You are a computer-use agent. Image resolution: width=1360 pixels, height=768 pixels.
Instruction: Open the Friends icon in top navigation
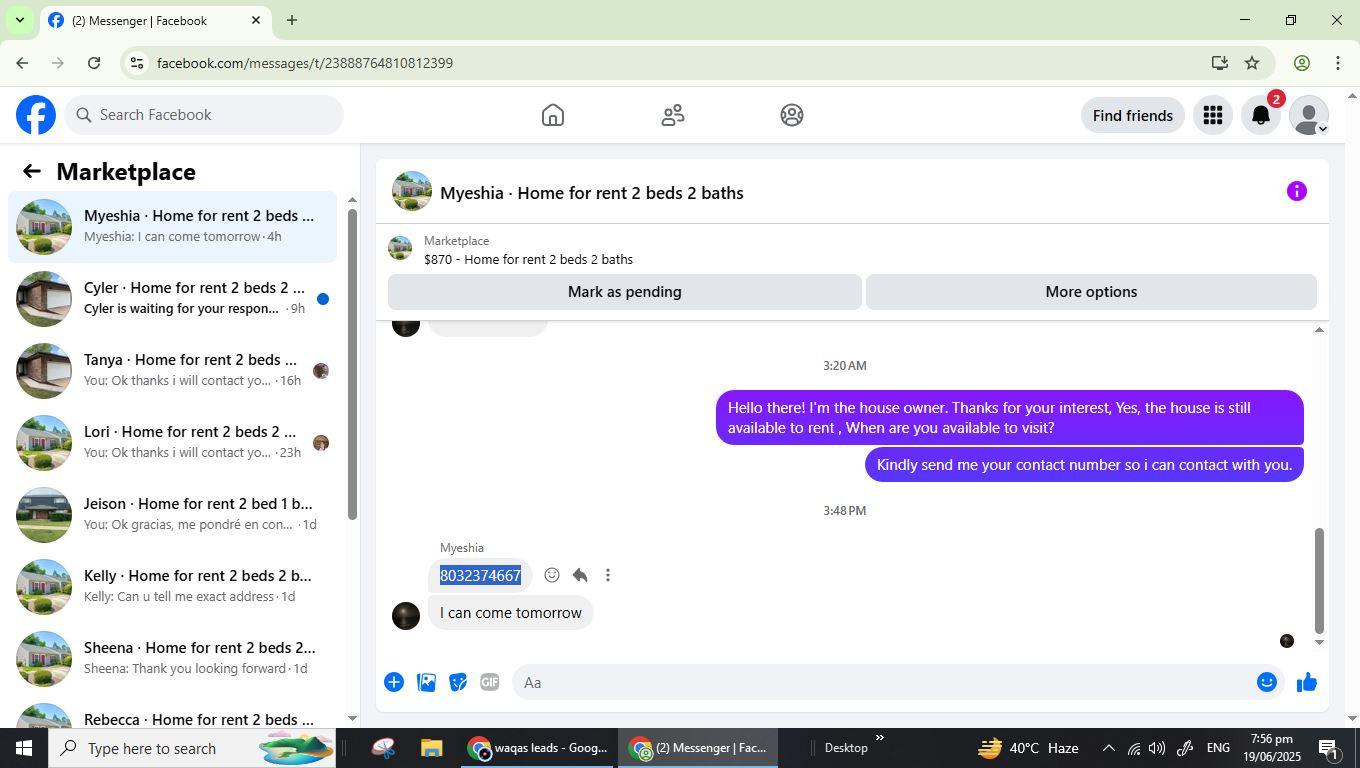pyautogui.click(x=673, y=115)
